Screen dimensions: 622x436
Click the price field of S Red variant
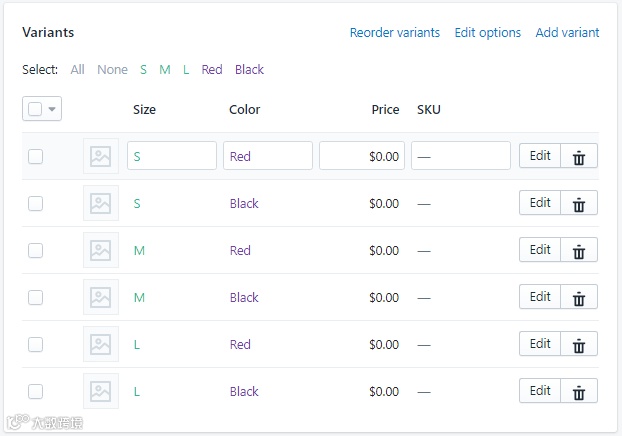[x=362, y=156]
